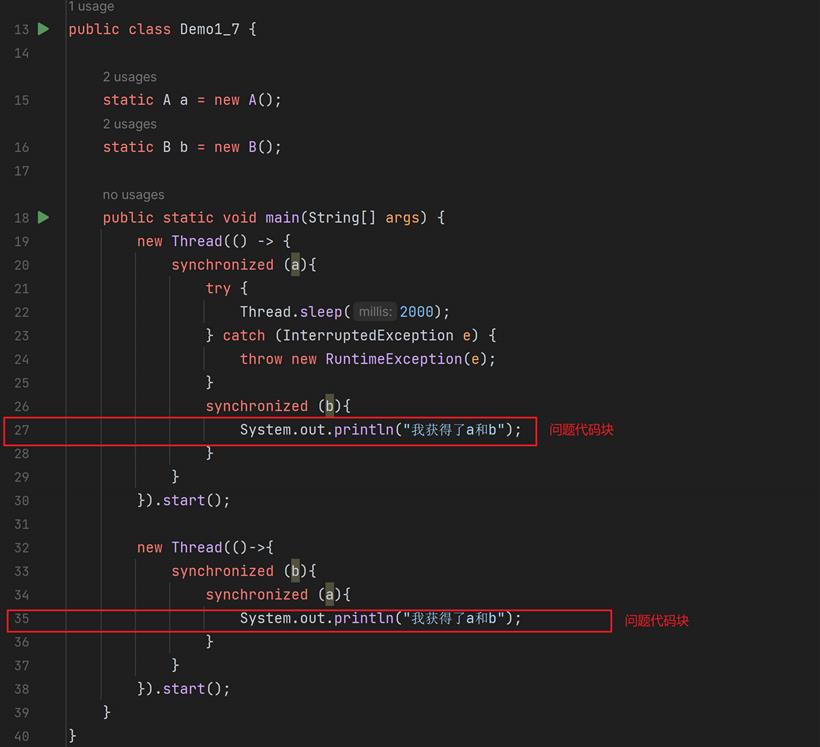Click 'synchronized' keyword on line 20
This screenshot has height=747, width=820.
[x=223, y=265]
